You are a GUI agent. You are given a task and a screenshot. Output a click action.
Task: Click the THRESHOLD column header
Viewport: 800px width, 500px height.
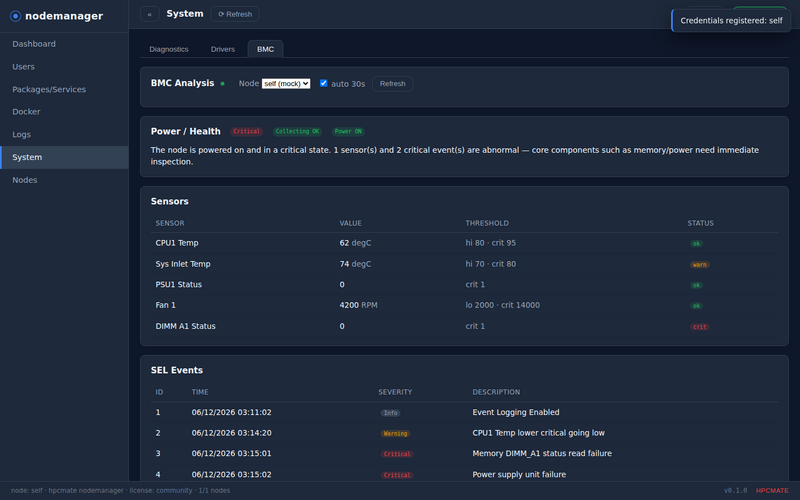pos(487,223)
